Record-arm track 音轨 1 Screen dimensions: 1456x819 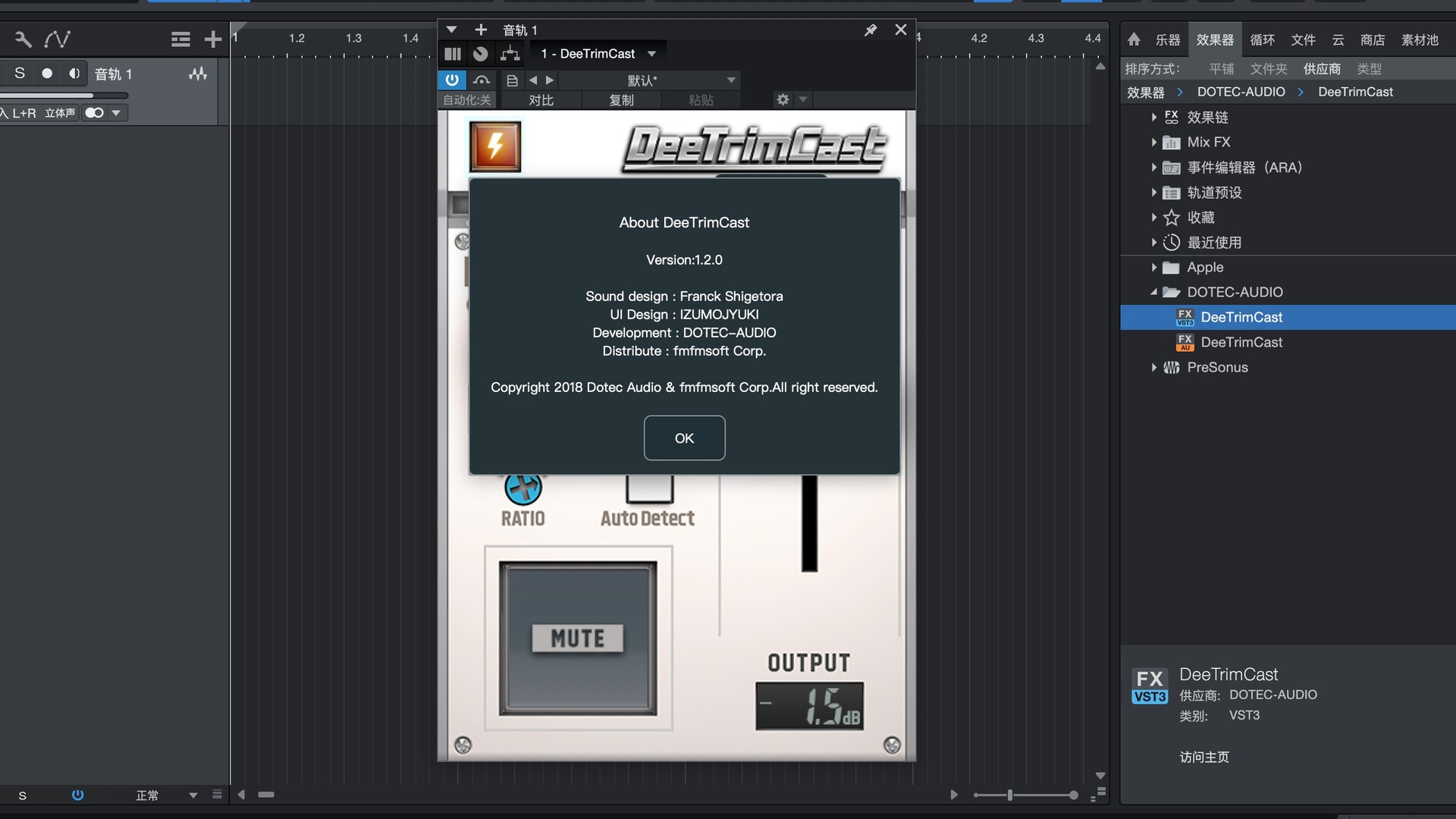coord(47,73)
